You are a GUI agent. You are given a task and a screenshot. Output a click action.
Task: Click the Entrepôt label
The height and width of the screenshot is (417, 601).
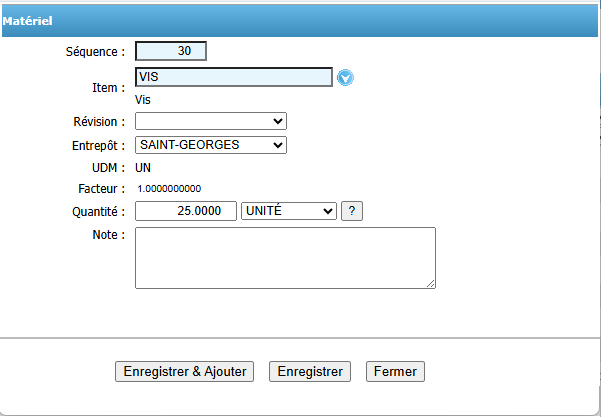point(101,146)
